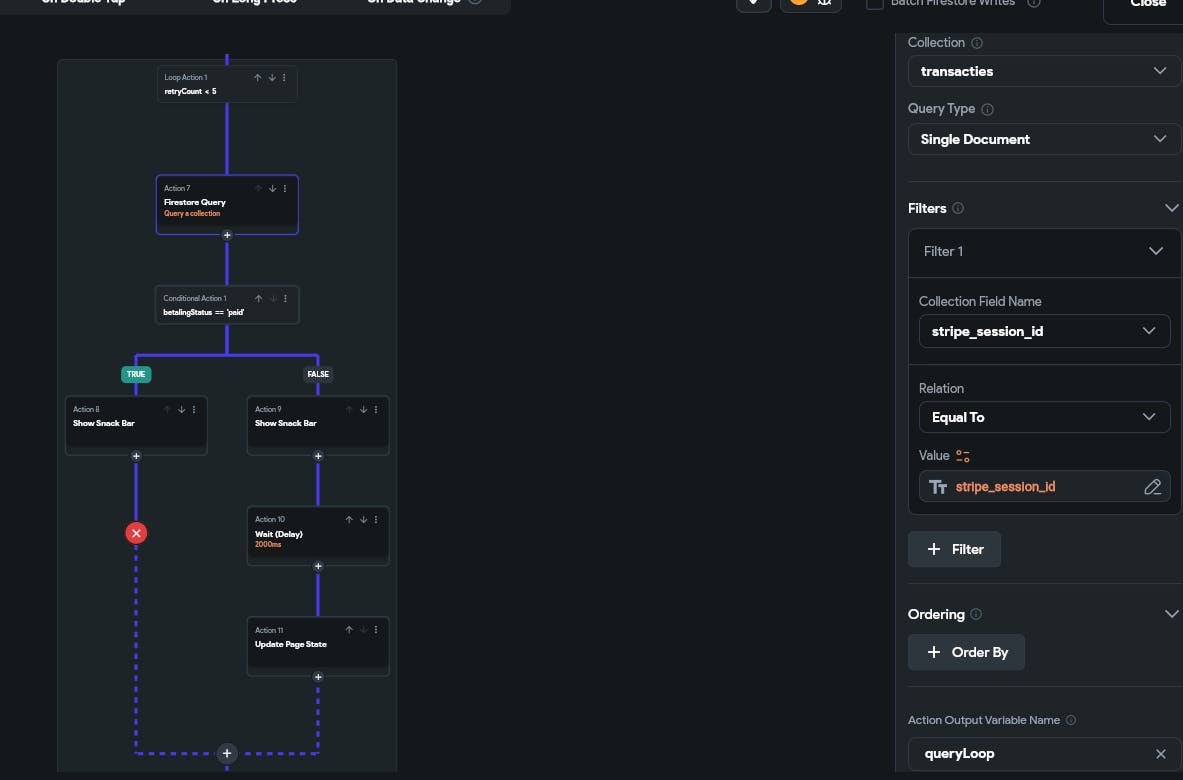Add action below Firestore Query node
Image resolution: width=1183 pixels, height=780 pixels.
click(227, 235)
